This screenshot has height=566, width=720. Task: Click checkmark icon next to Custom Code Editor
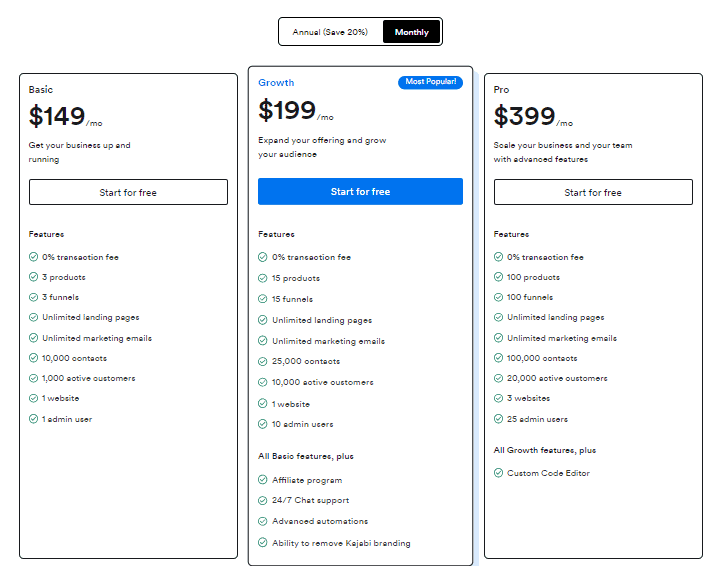(498, 473)
